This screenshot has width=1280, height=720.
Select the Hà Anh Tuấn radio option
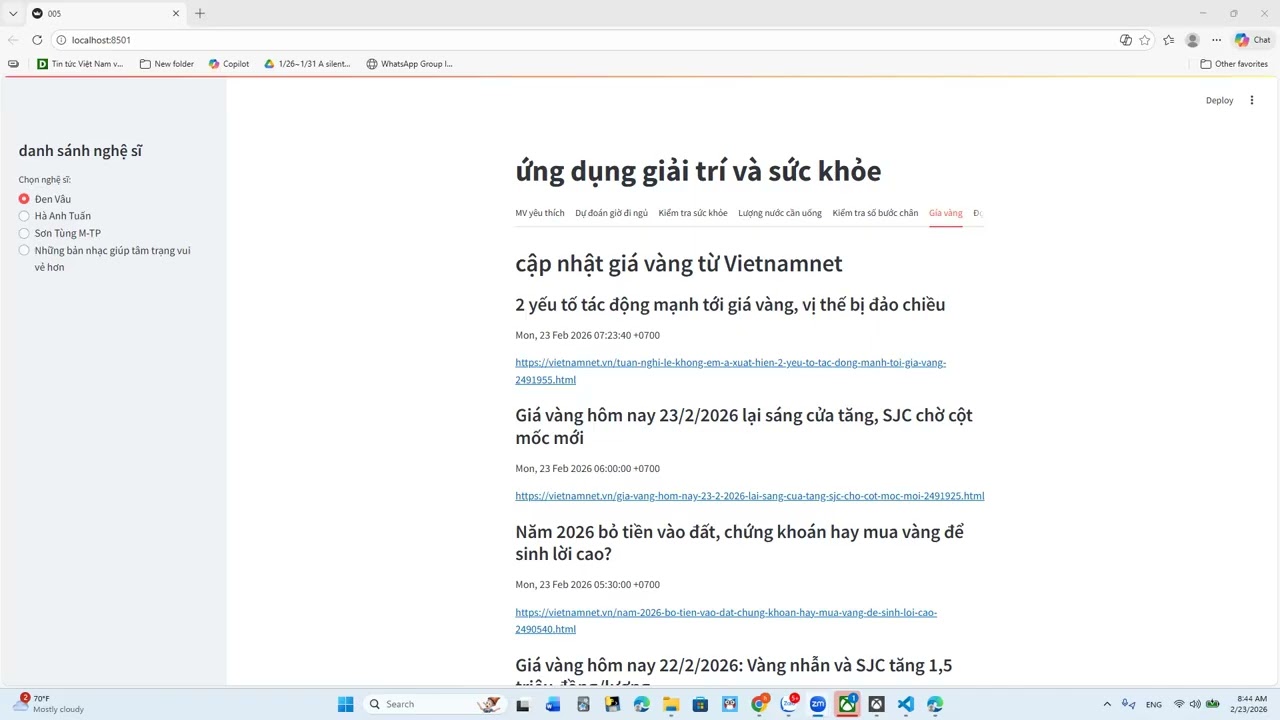click(24, 216)
